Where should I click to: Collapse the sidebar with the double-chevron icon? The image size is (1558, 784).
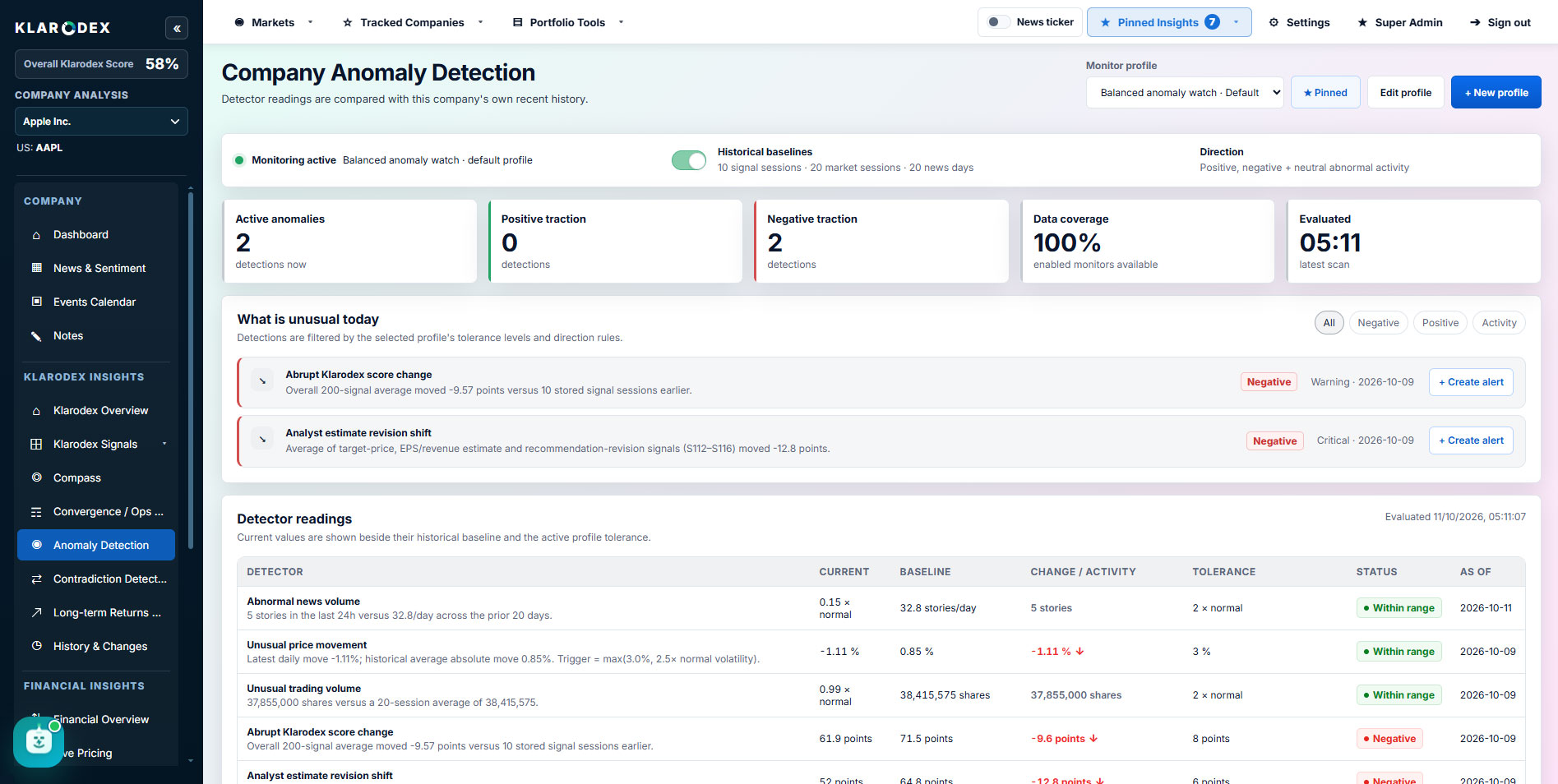coord(176,29)
